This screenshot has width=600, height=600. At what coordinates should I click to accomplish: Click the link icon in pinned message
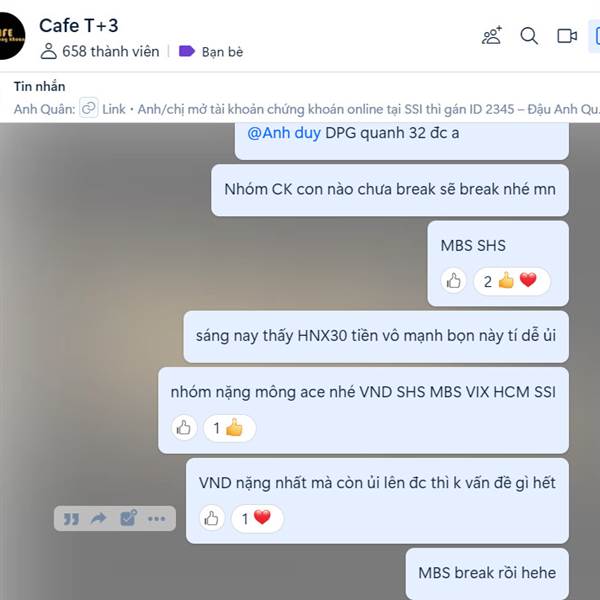[x=89, y=108]
